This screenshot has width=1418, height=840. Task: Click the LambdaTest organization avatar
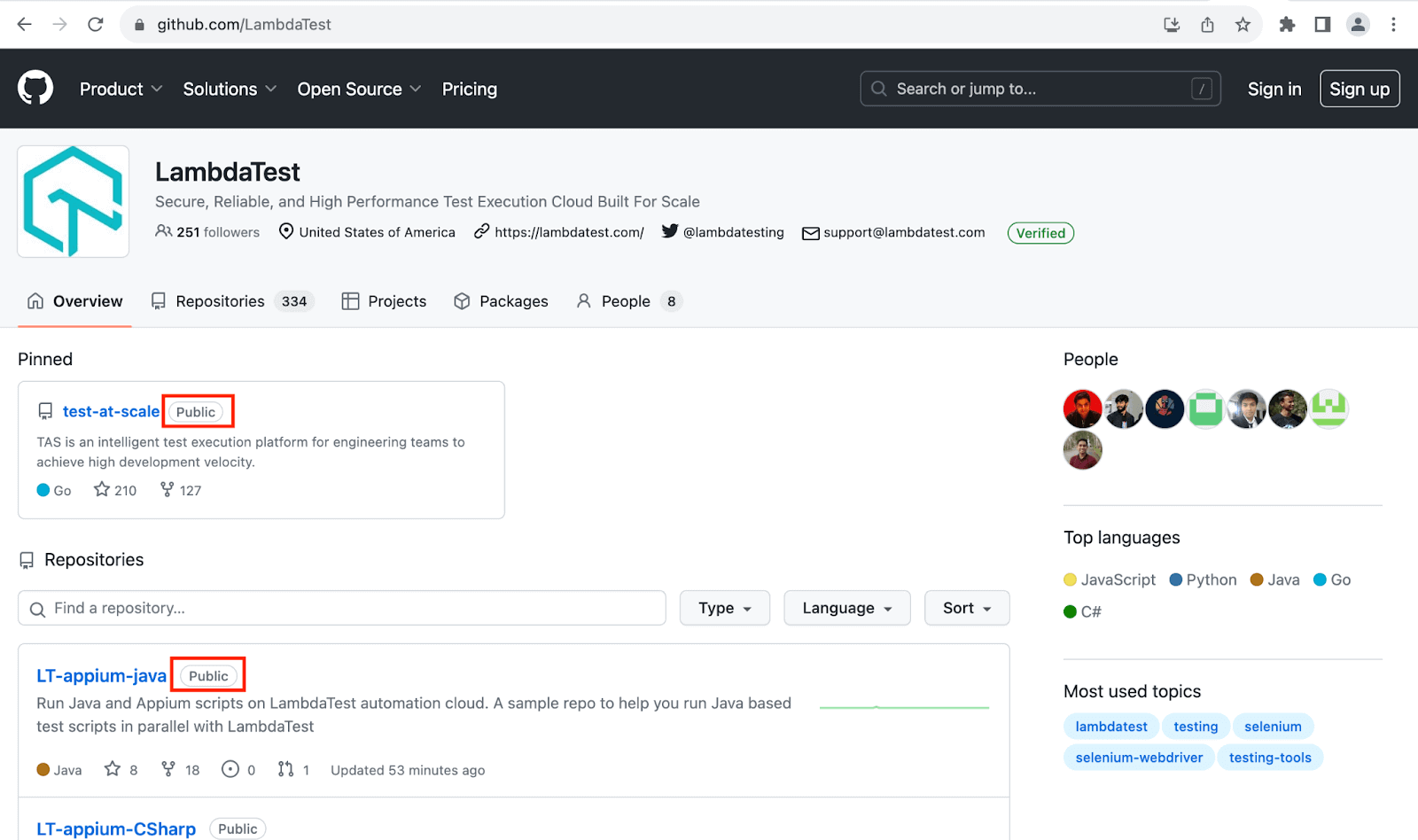[x=74, y=202]
